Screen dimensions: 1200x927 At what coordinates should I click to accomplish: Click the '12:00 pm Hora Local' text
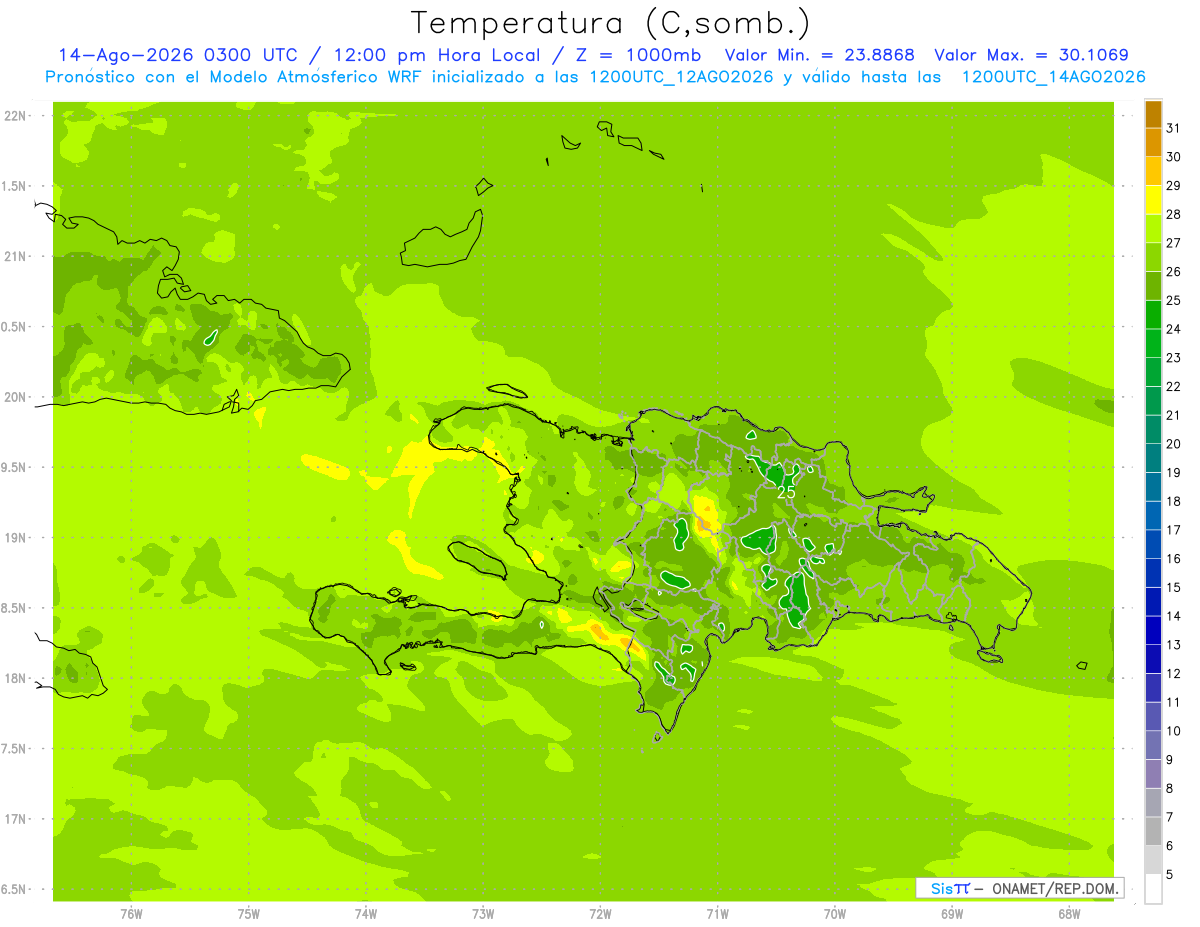pyautogui.click(x=436, y=55)
